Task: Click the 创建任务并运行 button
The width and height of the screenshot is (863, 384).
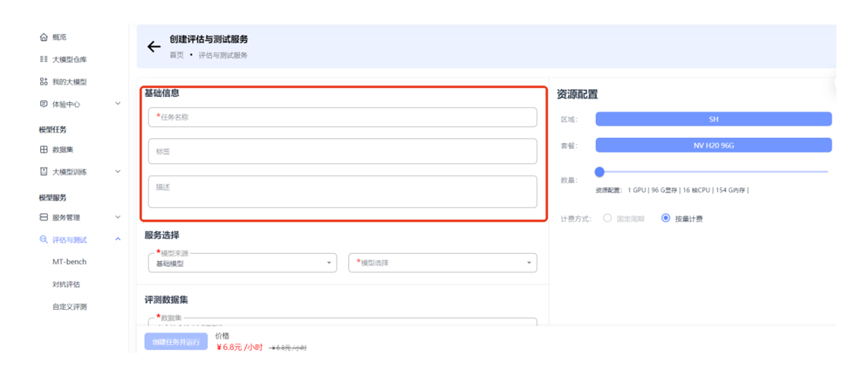Action: coord(176,342)
